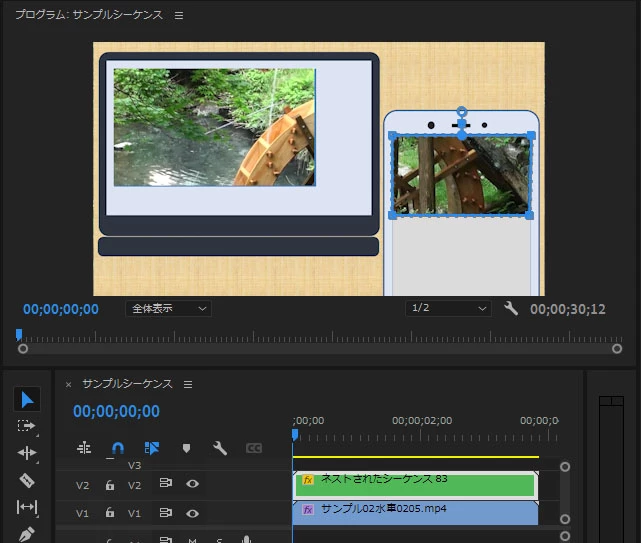Click fx badge on サンプル02水車0205.mp4 clip
The height and width of the screenshot is (543, 641).
[308, 509]
